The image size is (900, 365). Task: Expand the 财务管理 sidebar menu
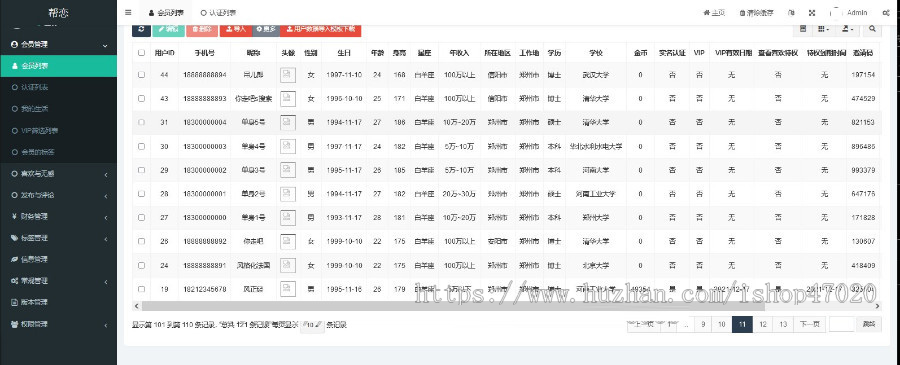coord(58,216)
